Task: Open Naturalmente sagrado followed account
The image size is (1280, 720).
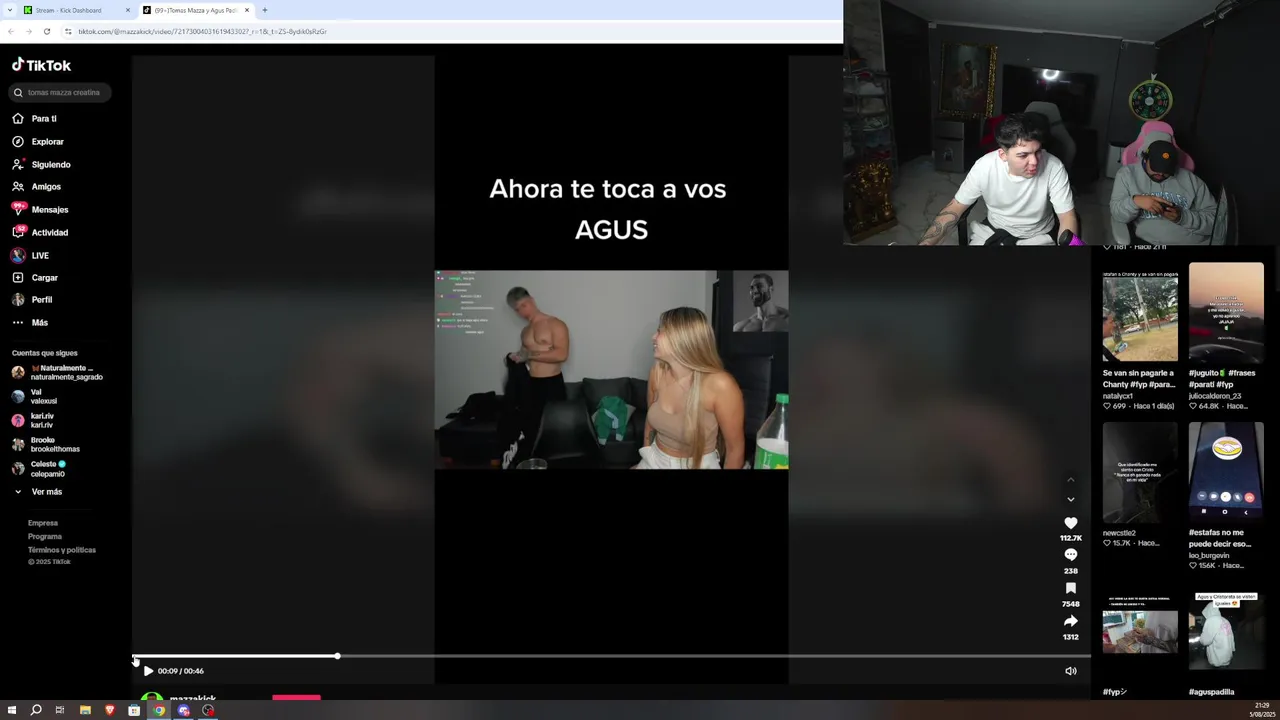Action: click(58, 372)
